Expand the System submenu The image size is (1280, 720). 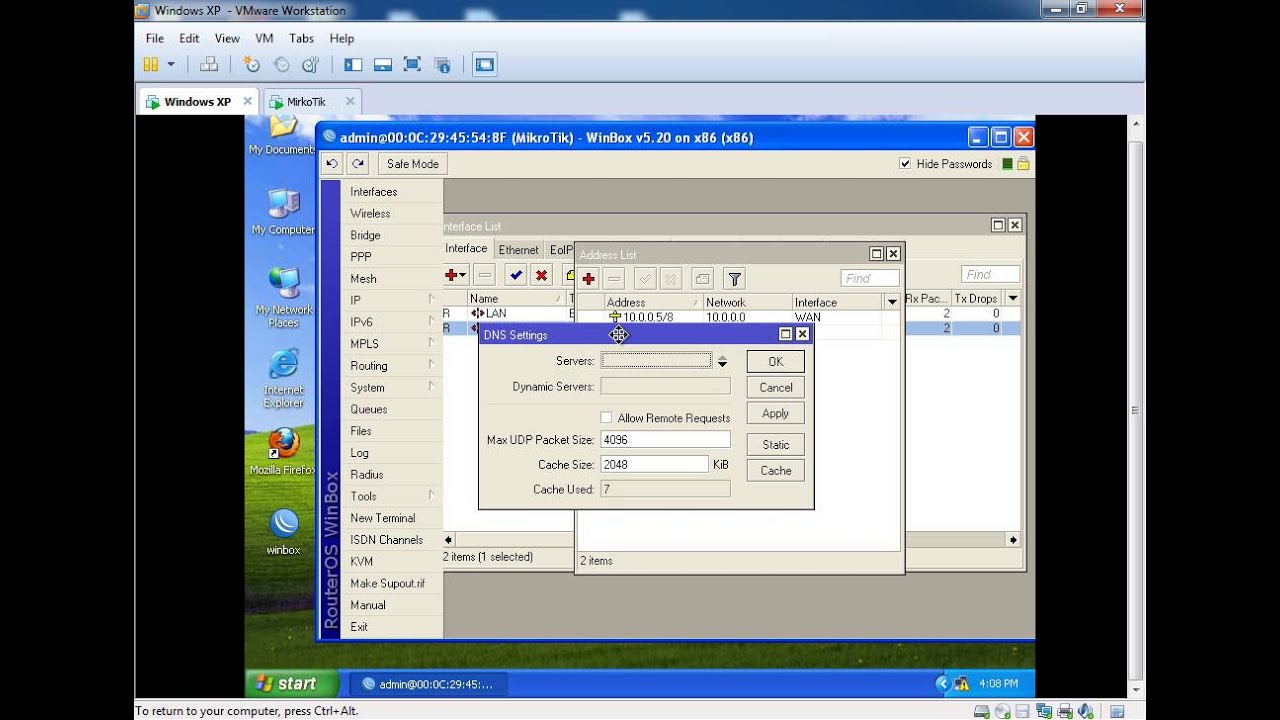coord(391,387)
